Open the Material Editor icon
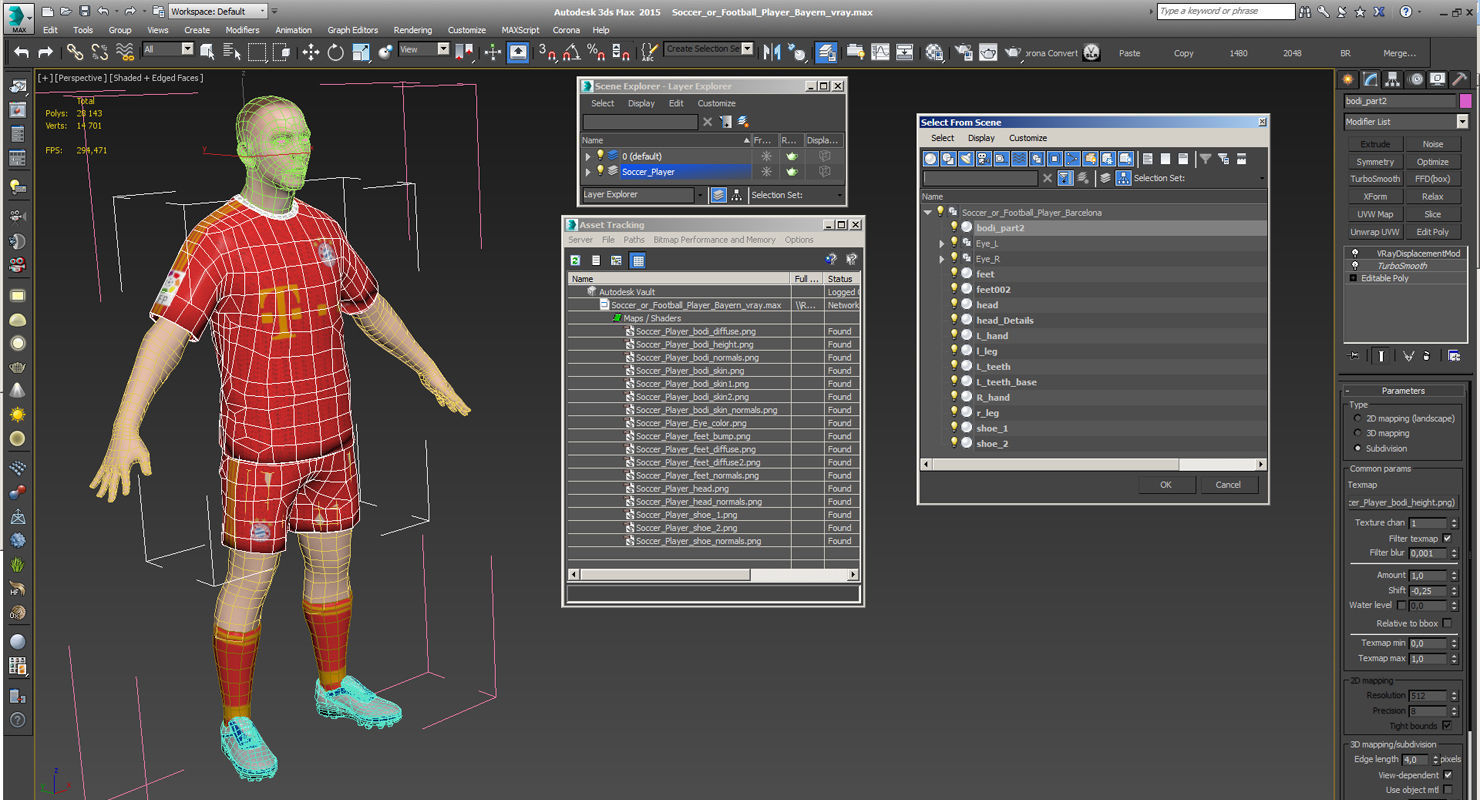 pyautogui.click(x=934, y=52)
